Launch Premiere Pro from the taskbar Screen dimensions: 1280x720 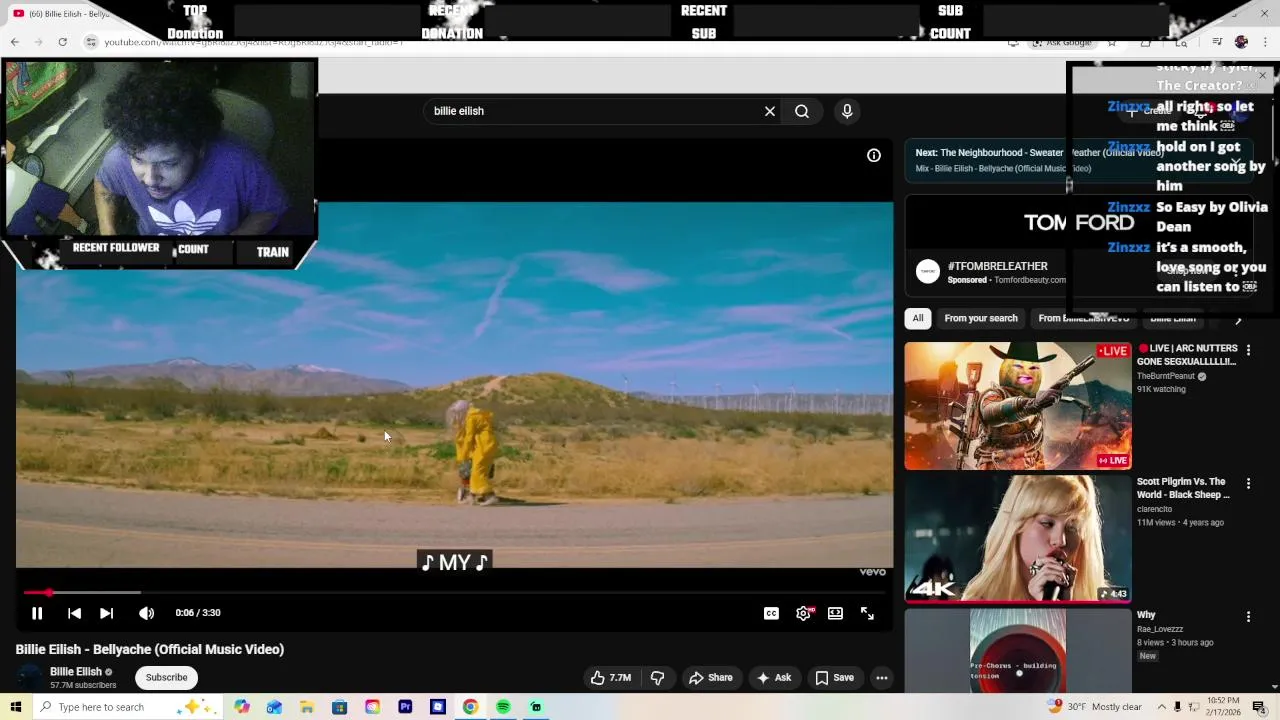(x=405, y=707)
